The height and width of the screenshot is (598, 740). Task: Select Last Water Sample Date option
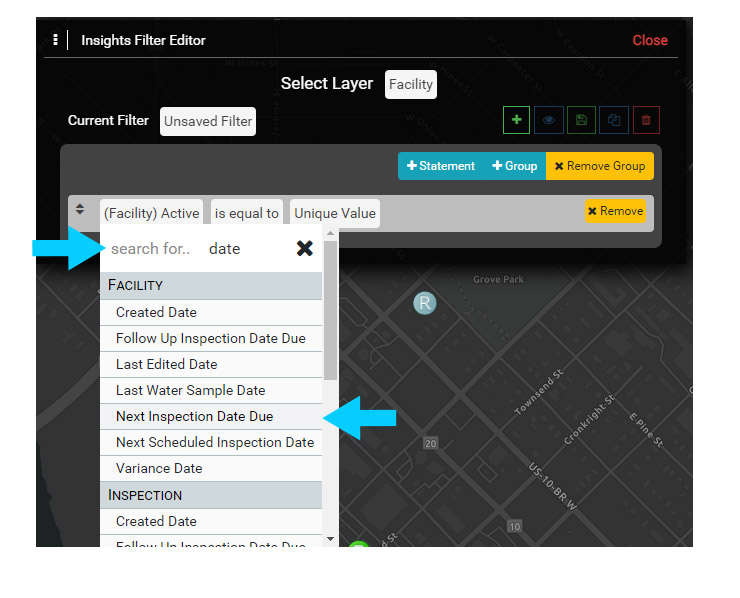coord(190,390)
